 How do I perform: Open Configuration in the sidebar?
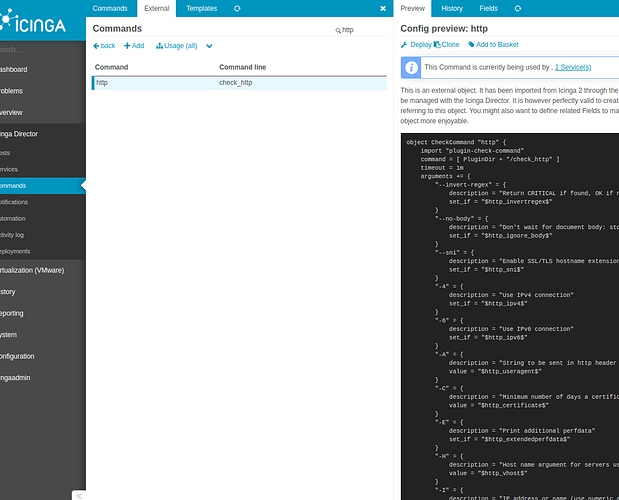click(x=43, y=356)
